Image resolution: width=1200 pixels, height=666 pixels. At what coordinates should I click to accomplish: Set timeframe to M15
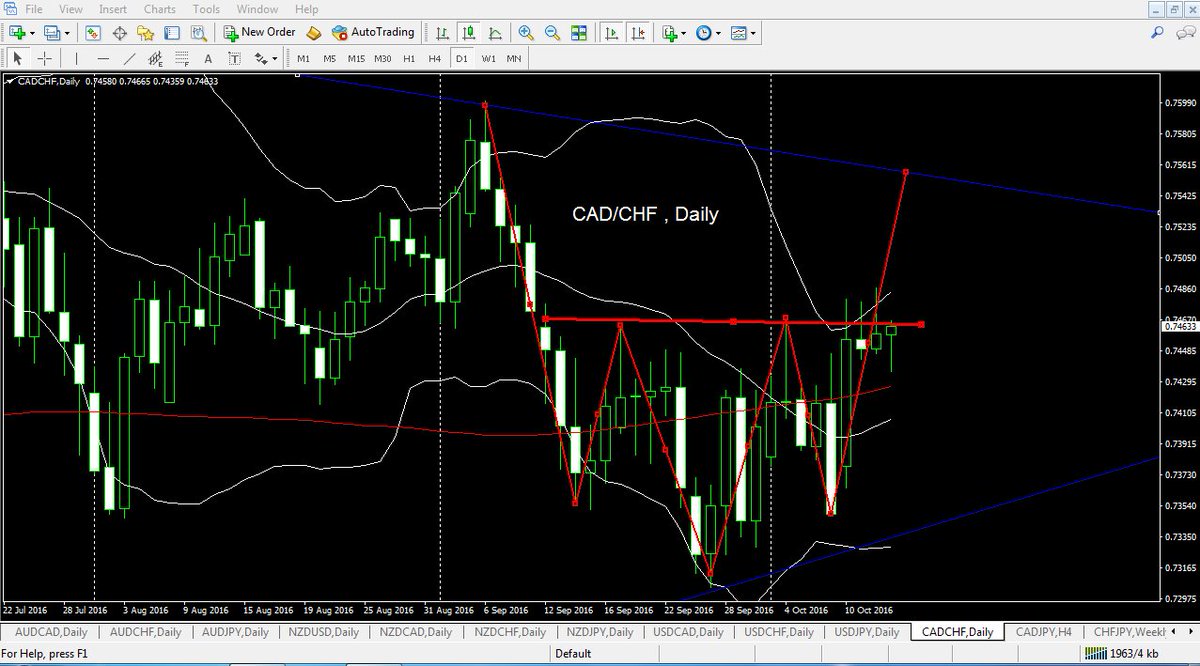click(356, 59)
